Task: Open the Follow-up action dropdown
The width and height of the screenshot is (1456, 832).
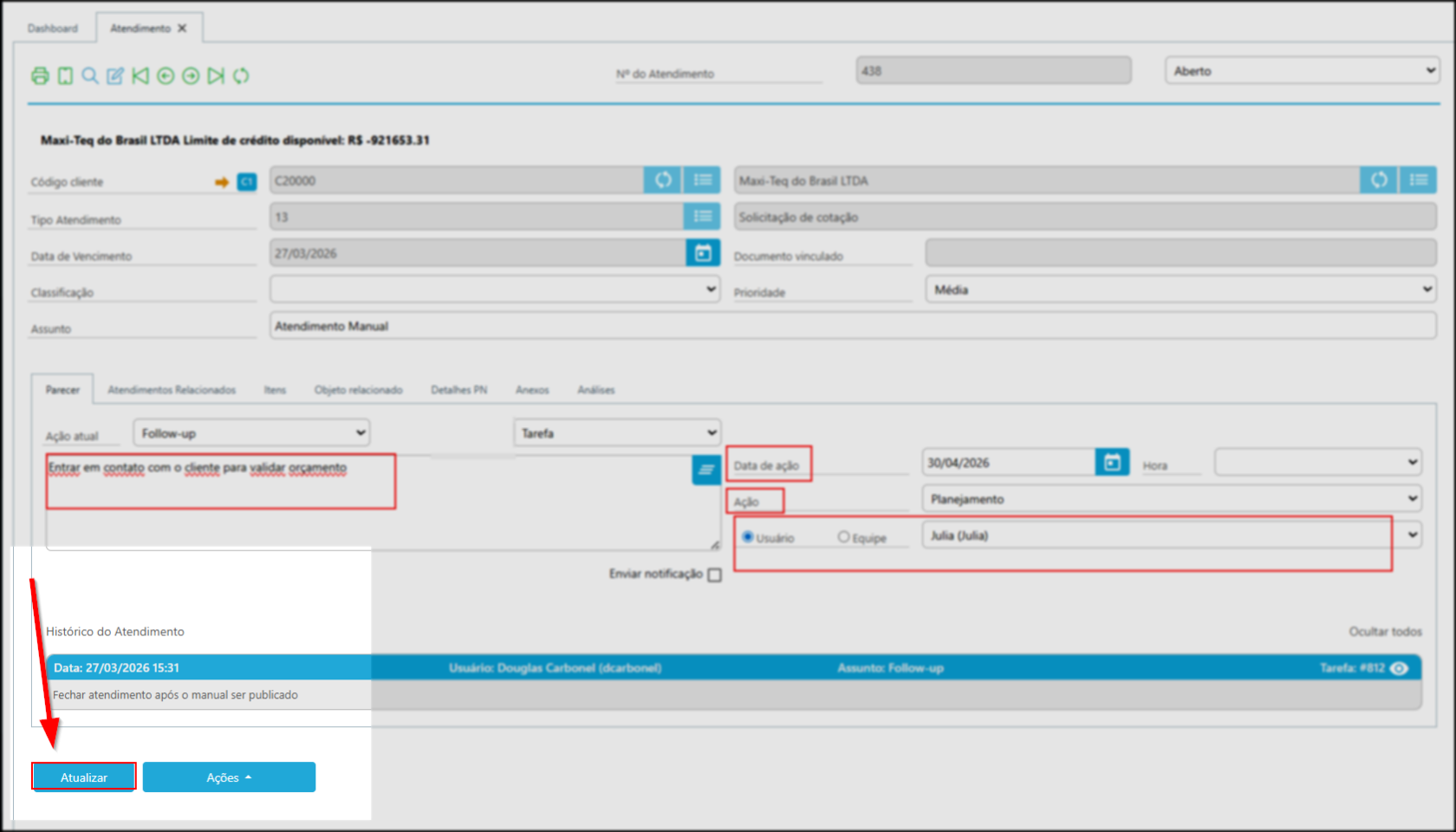Action: coord(252,433)
